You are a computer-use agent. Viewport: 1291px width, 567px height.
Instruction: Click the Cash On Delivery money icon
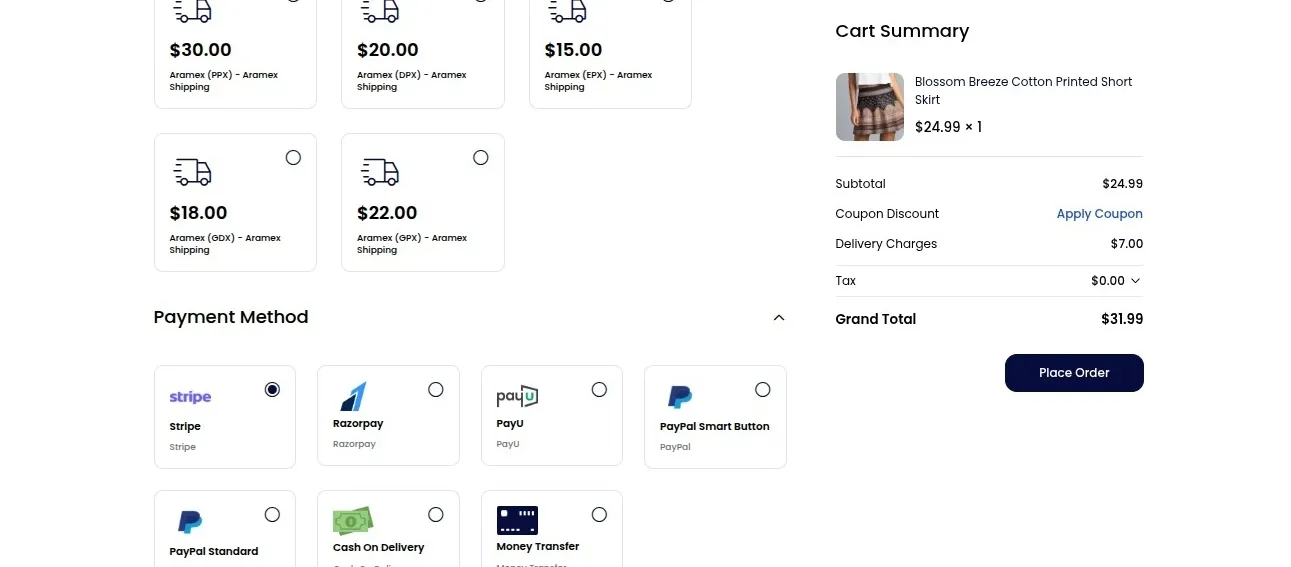pos(353,521)
